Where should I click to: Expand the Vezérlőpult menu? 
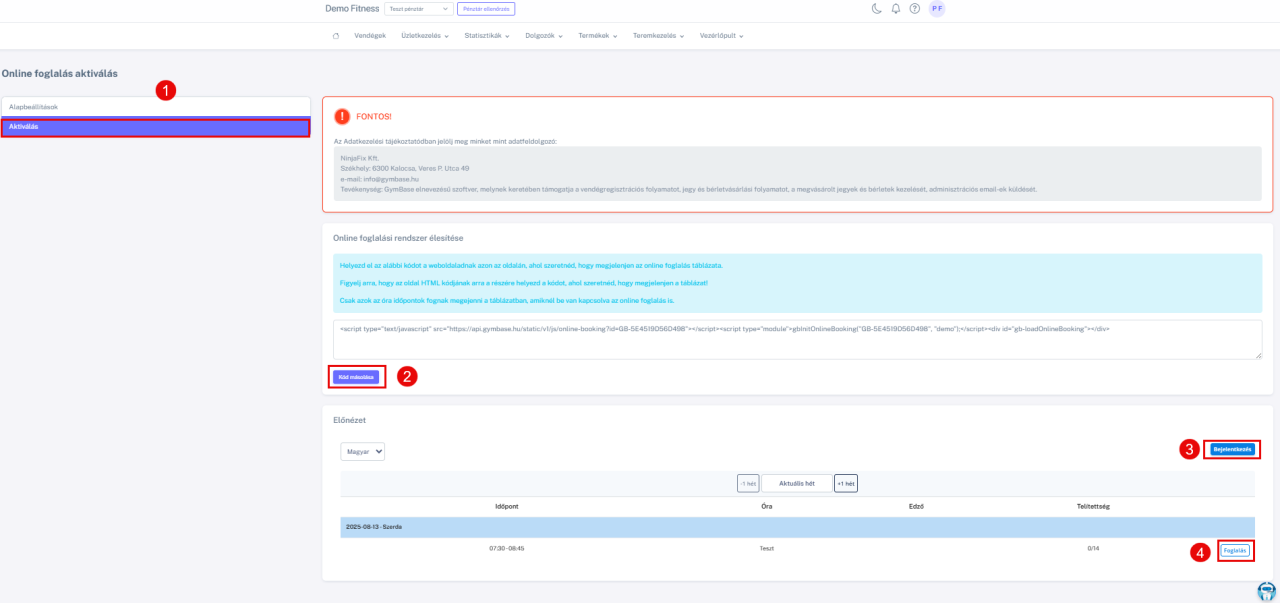722,36
